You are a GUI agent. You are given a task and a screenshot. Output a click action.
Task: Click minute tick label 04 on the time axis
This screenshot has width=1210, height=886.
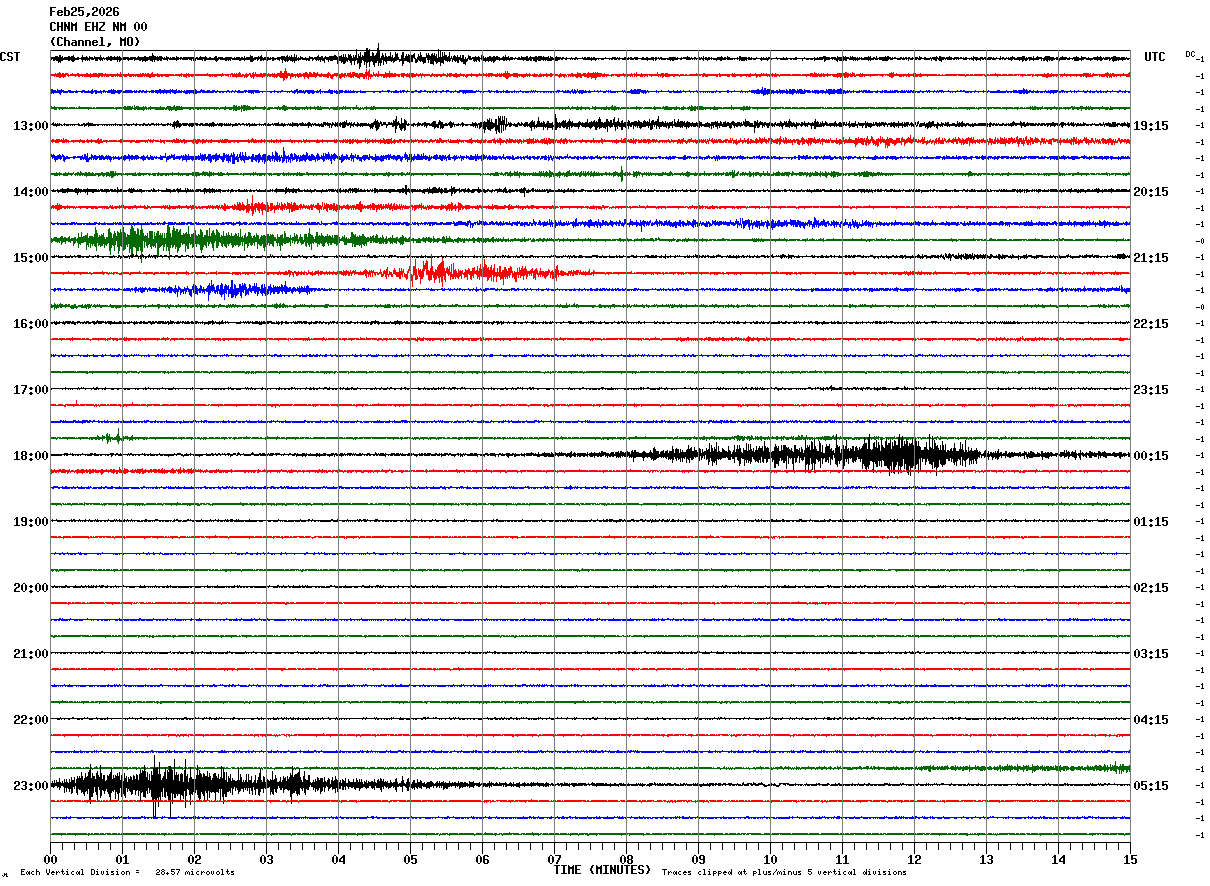338,859
